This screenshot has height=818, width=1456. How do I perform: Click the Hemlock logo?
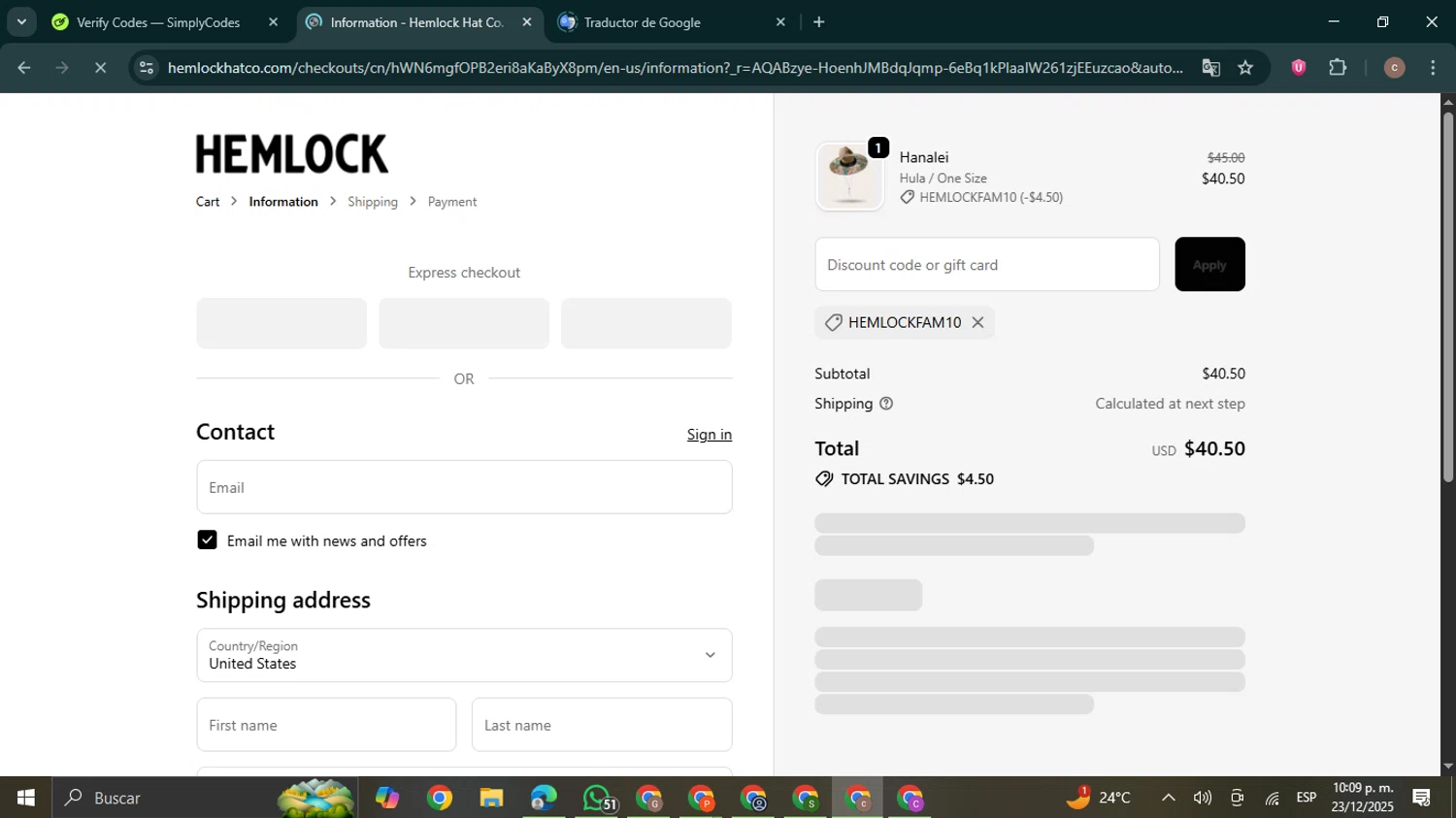[292, 154]
